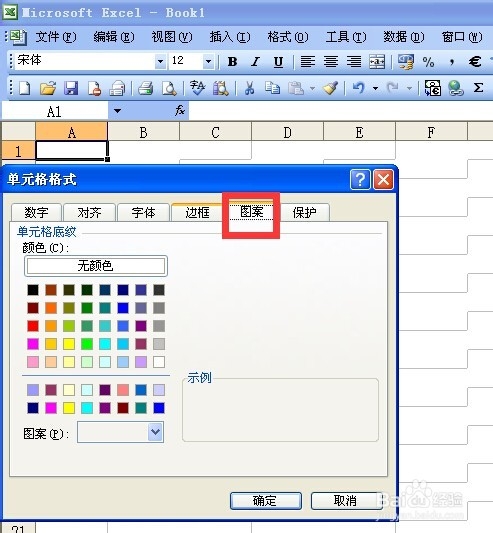Open font name dropdown 宋体
493x533 pixels.
click(x=160, y=62)
